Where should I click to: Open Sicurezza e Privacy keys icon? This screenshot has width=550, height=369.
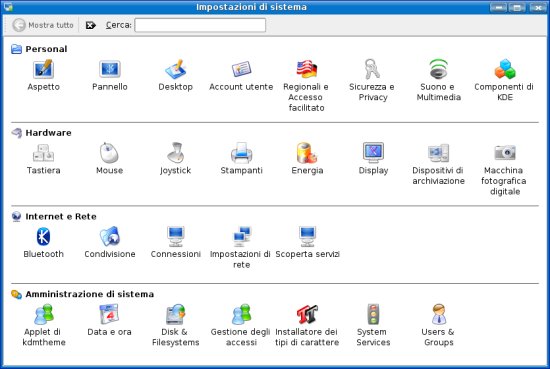373,69
